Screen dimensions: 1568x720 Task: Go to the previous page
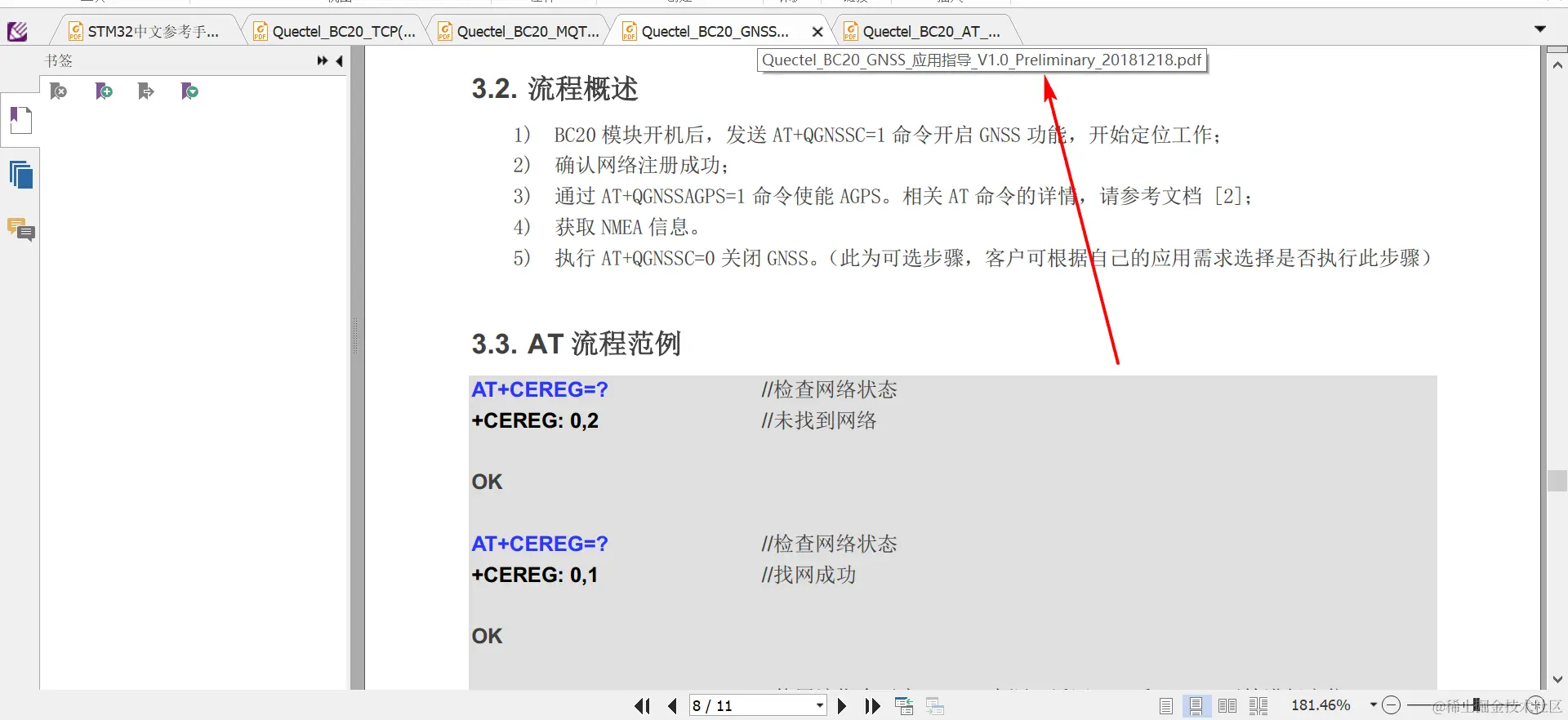(673, 706)
